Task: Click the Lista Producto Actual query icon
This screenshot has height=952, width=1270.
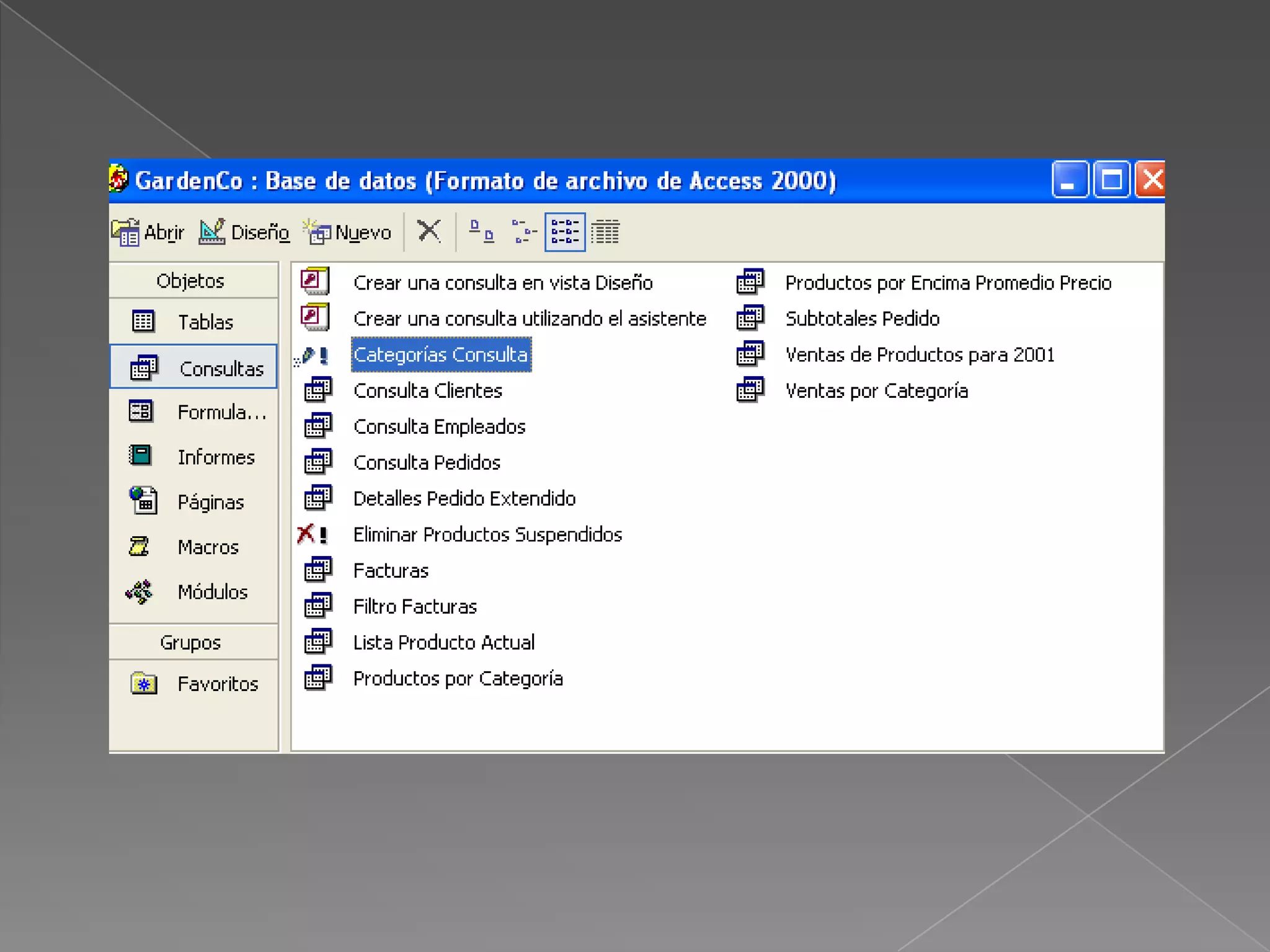Action: tap(318, 641)
